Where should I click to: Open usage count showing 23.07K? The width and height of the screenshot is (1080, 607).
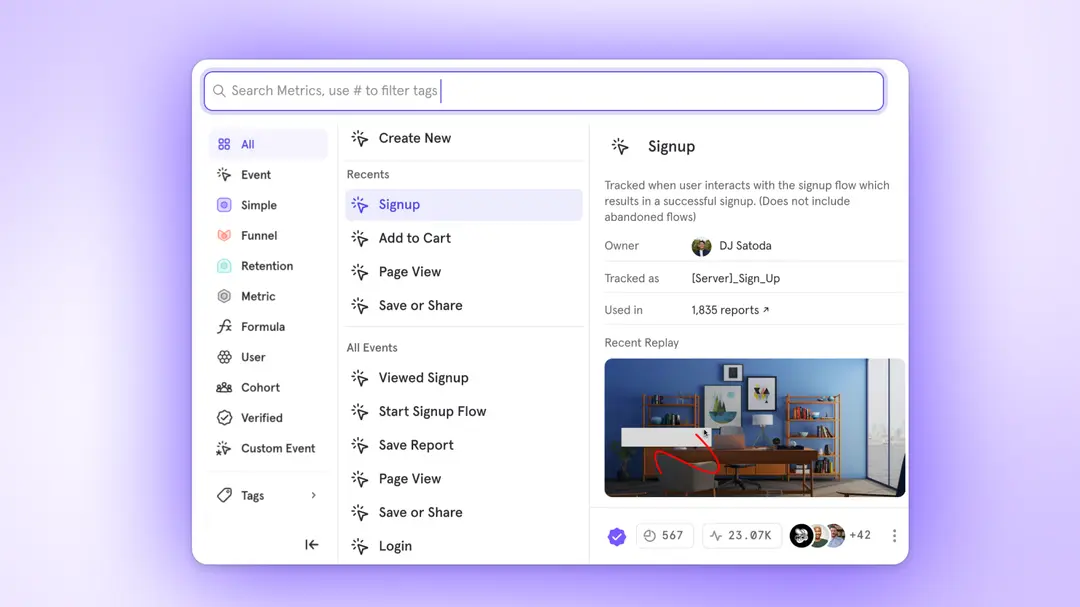click(x=742, y=535)
